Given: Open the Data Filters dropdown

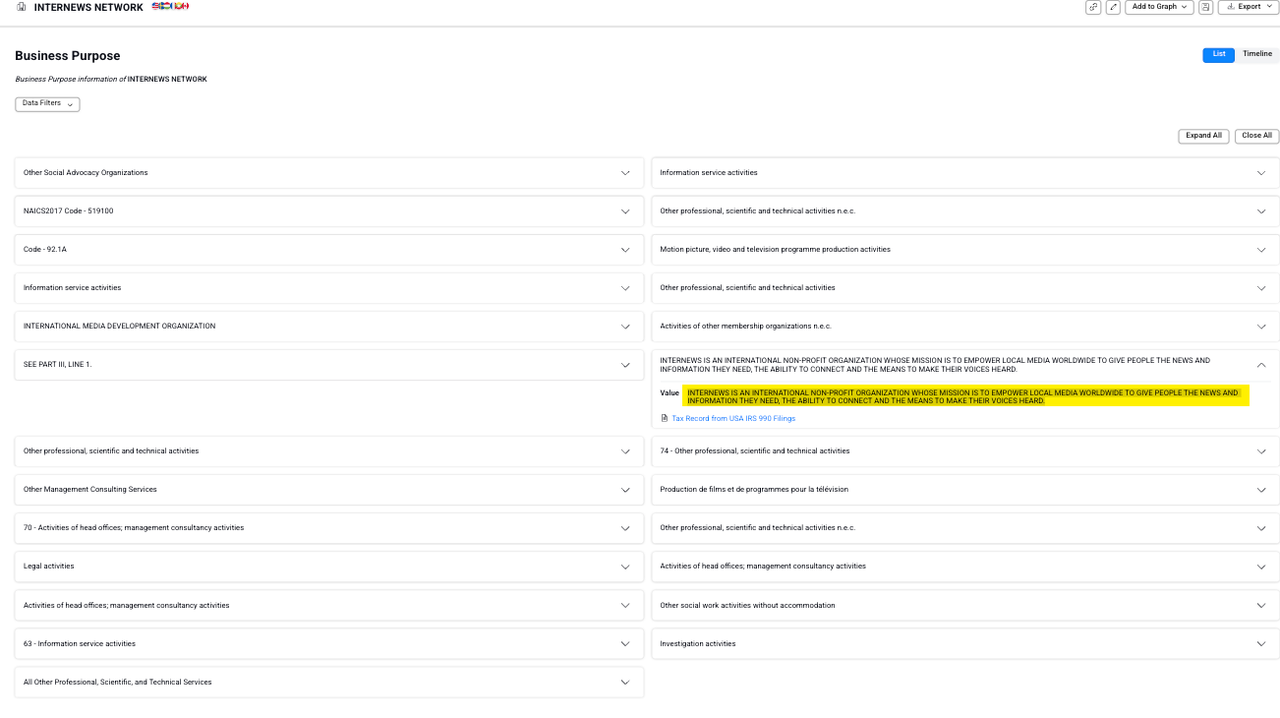Looking at the screenshot, I should [47, 104].
